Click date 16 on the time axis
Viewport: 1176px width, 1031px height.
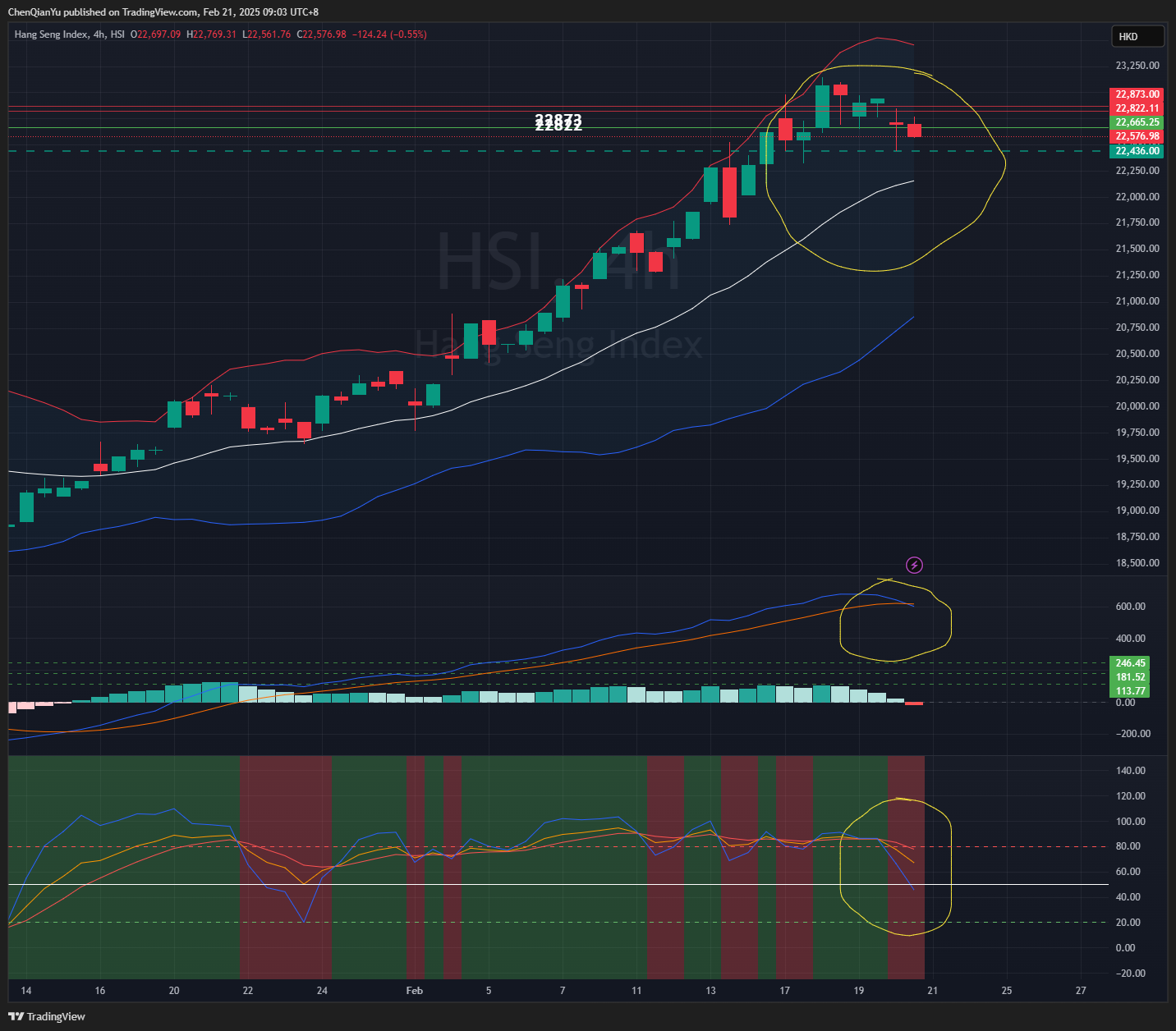click(x=100, y=991)
